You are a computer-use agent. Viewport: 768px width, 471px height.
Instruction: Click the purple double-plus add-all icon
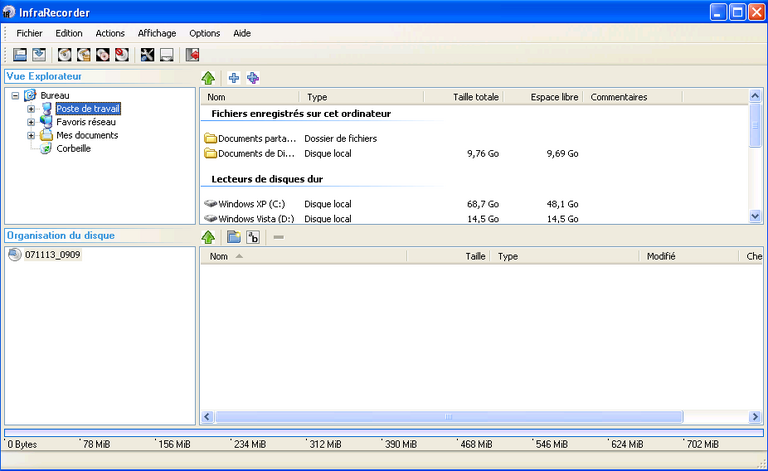pos(253,78)
